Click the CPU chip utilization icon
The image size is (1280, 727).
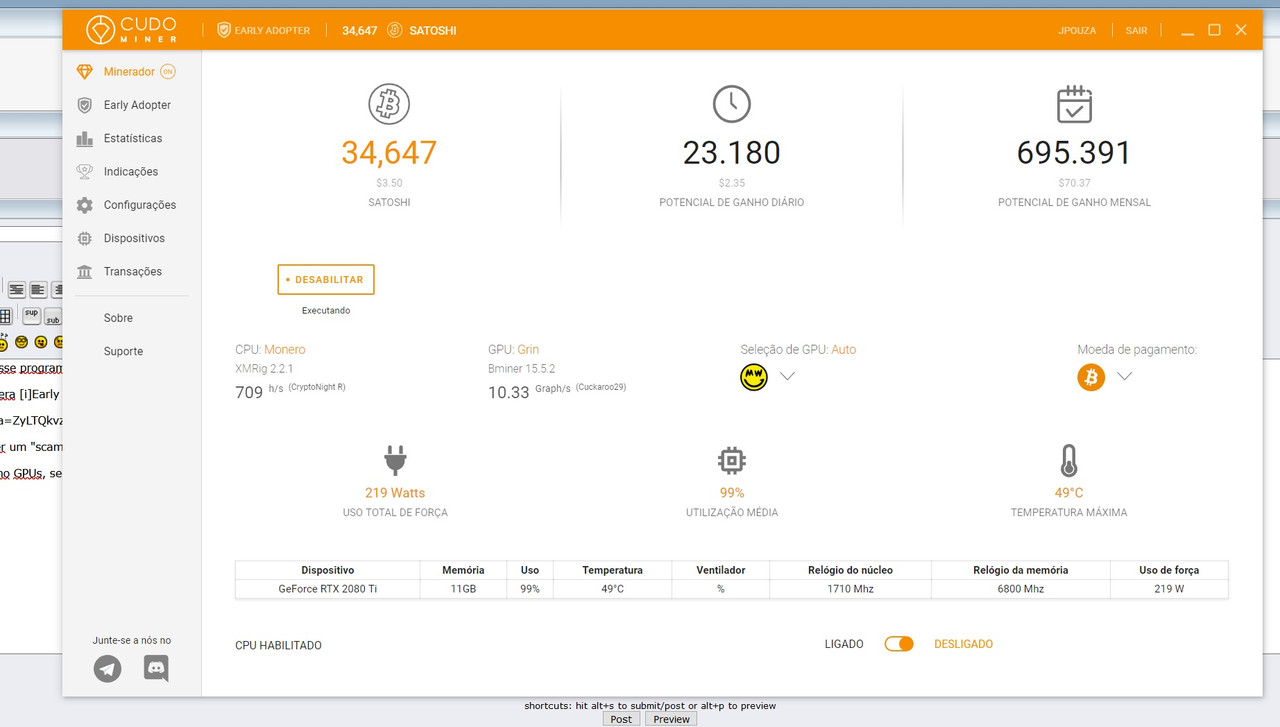tap(732, 460)
